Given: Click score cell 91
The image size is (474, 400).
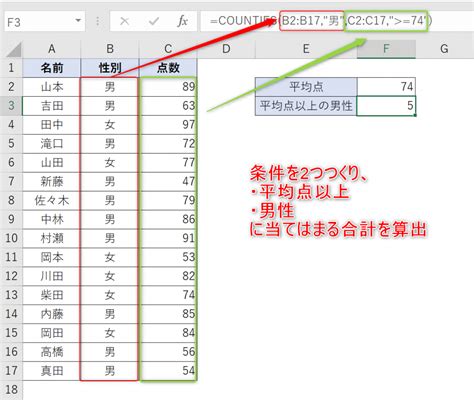Looking at the screenshot, I should click(x=168, y=238).
